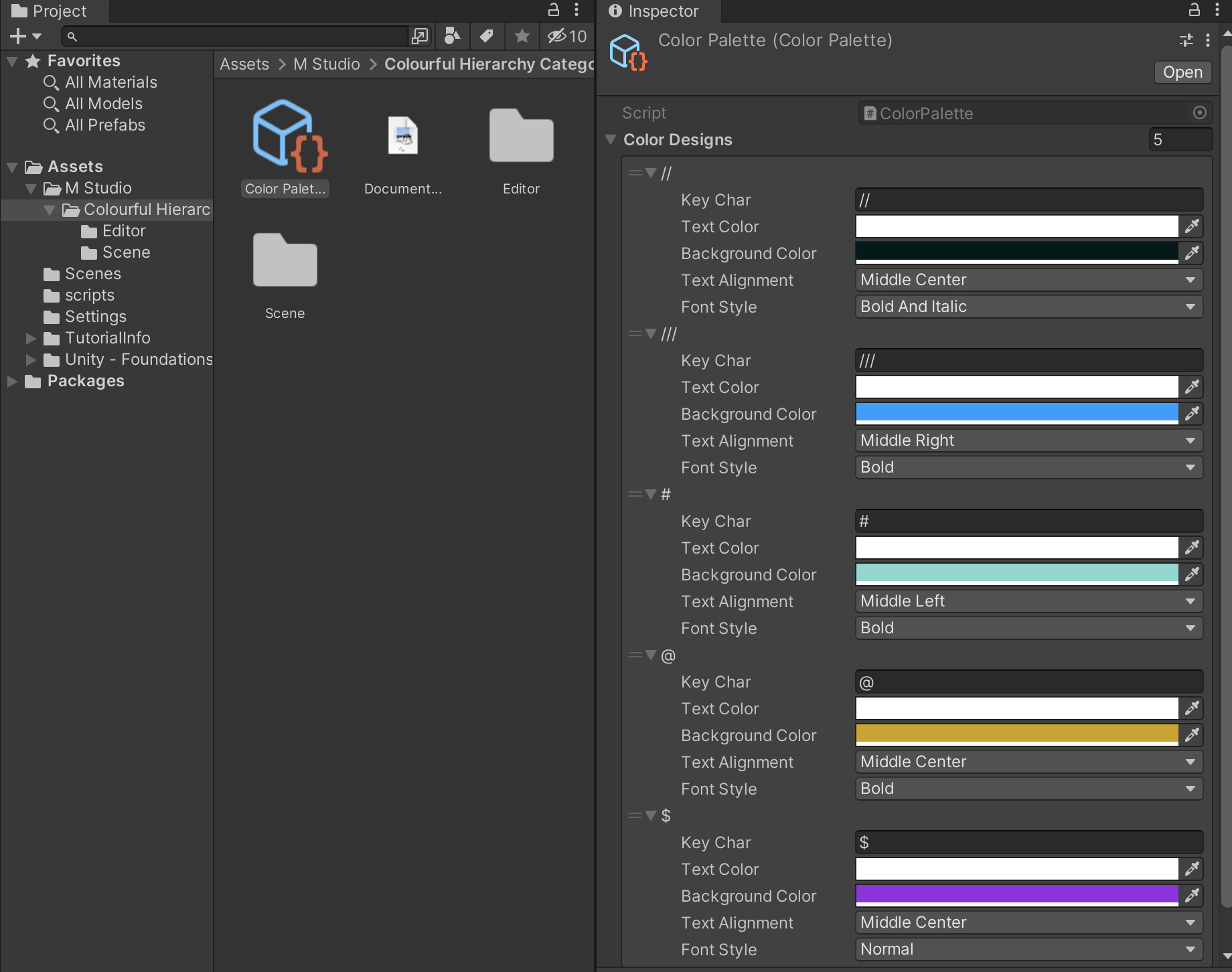Click the Inspector info icon
The width and height of the screenshot is (1232, 972).
(614, 11)
